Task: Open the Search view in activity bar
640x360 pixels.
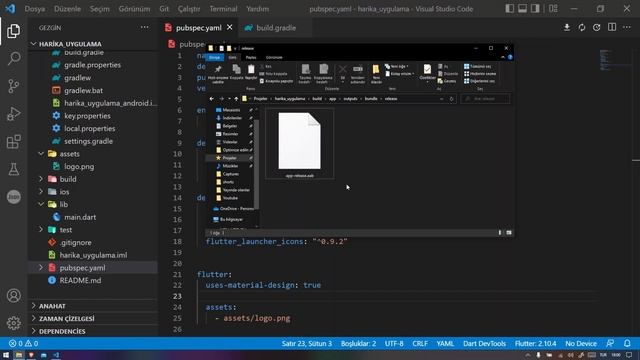Action: coord(13,58)
